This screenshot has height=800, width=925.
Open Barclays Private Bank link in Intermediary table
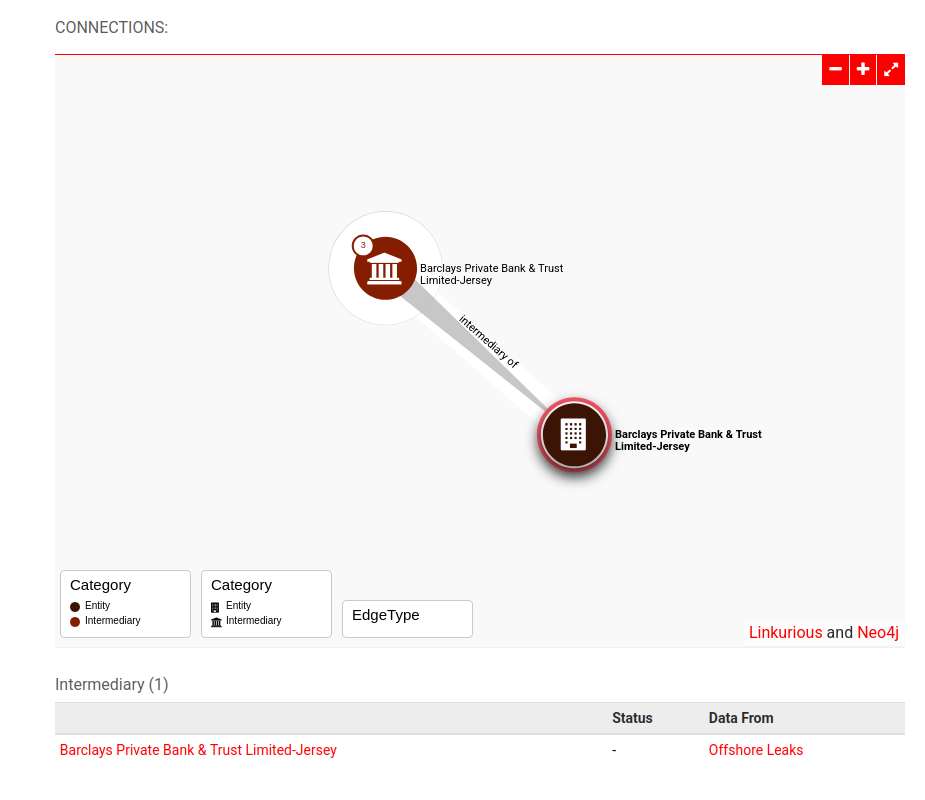198,750
